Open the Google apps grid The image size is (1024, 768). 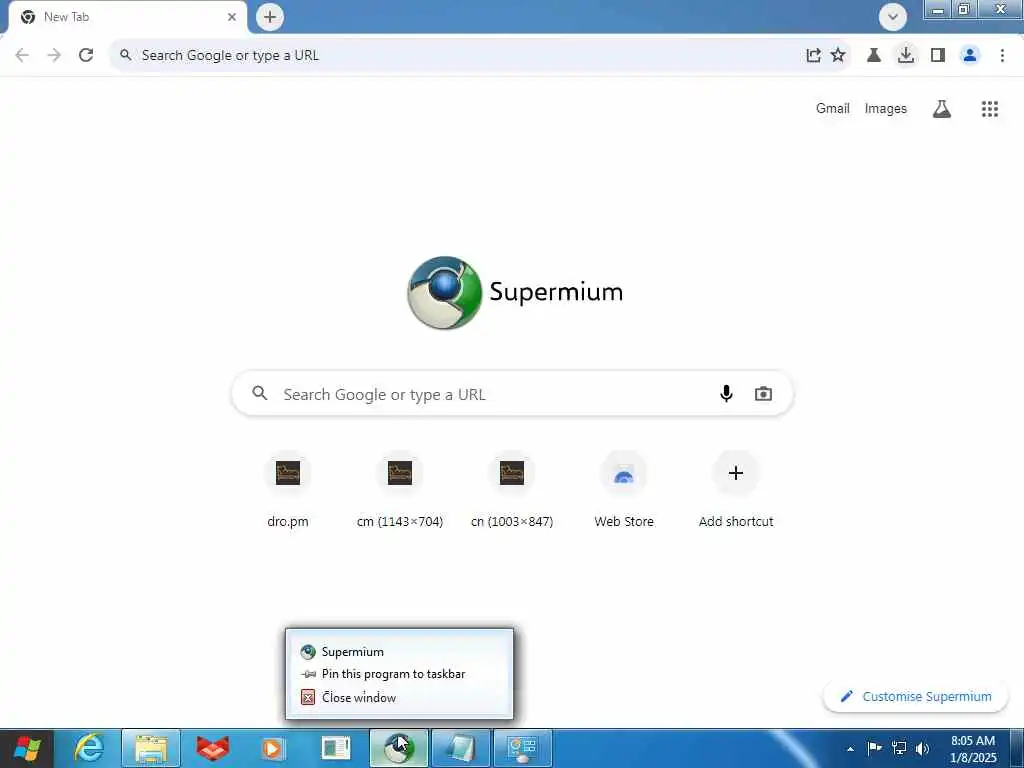coord(990,108)
